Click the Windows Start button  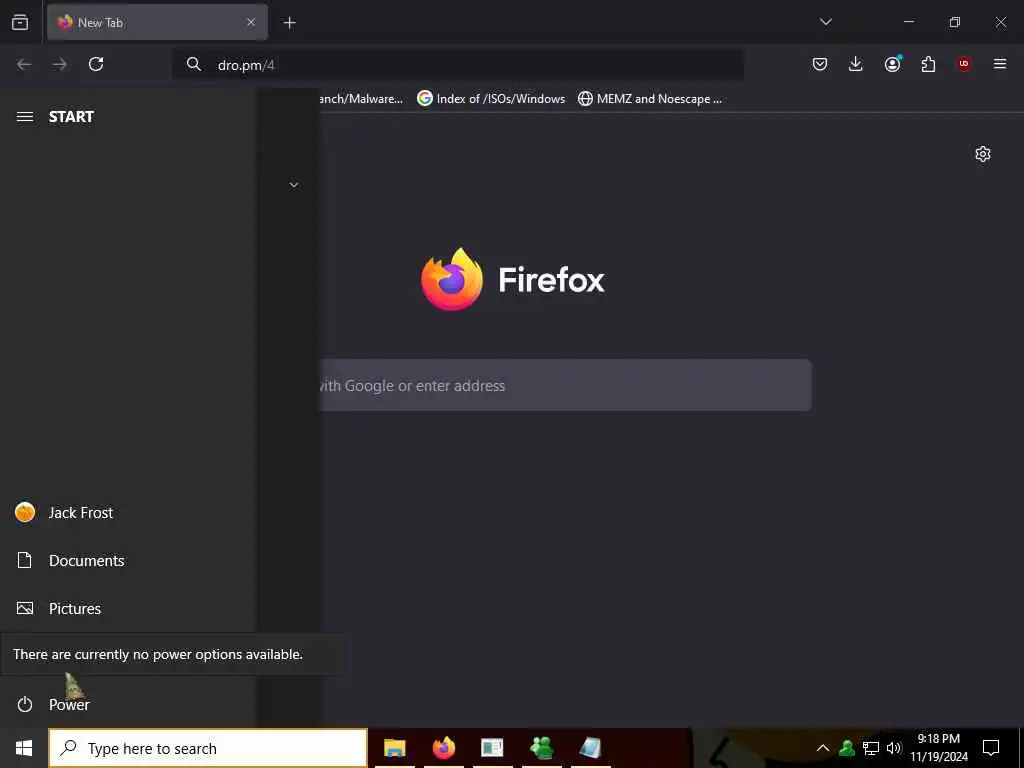pos(24,748)
